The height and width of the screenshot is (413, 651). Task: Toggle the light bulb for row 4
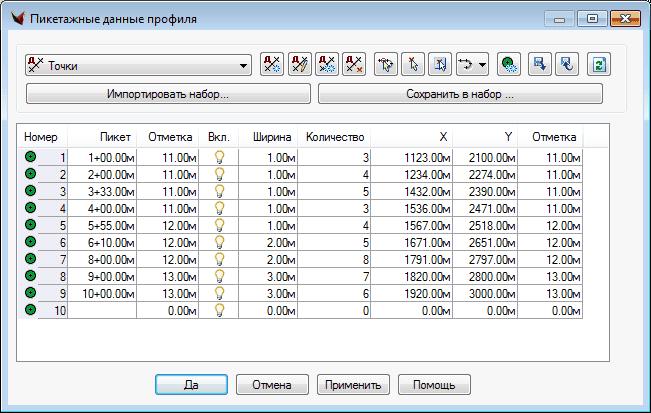point(219,208)
